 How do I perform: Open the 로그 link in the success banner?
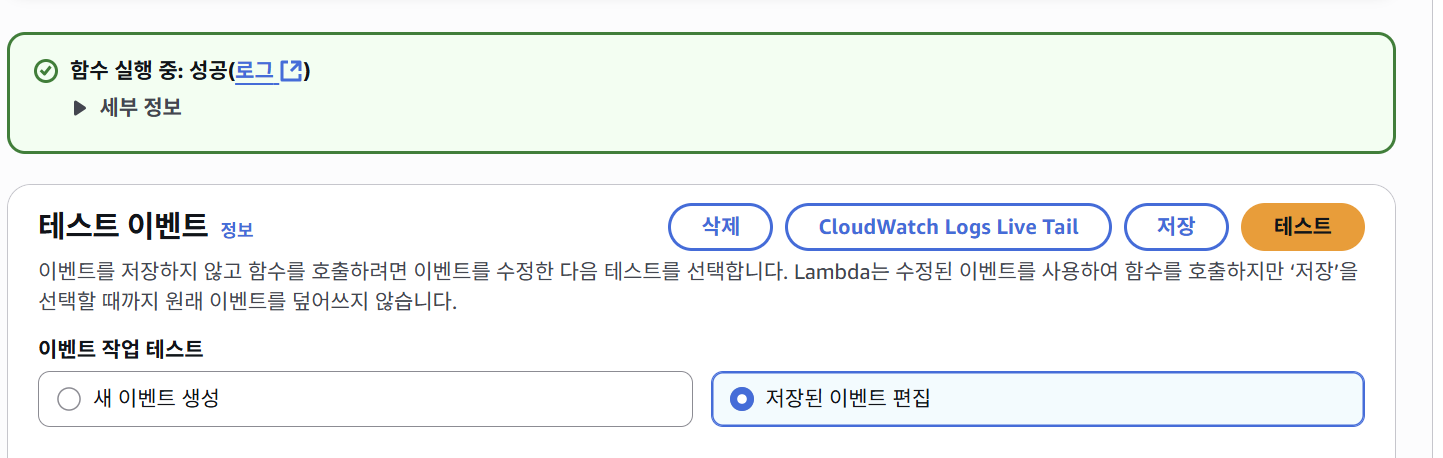point(254,71)
